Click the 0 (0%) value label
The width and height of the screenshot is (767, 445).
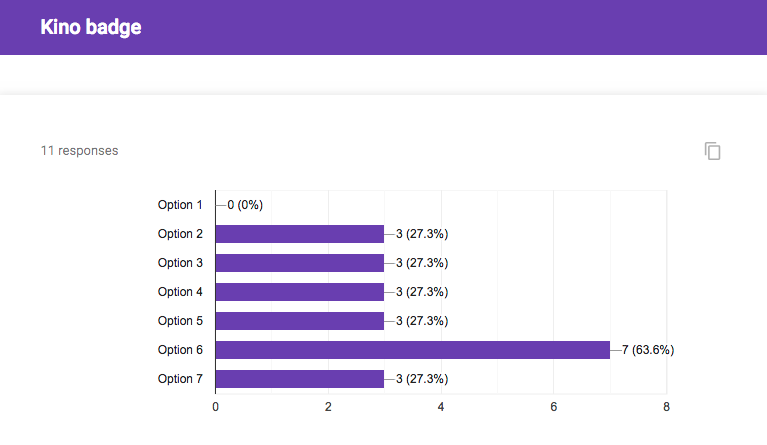tap(245, 205)
